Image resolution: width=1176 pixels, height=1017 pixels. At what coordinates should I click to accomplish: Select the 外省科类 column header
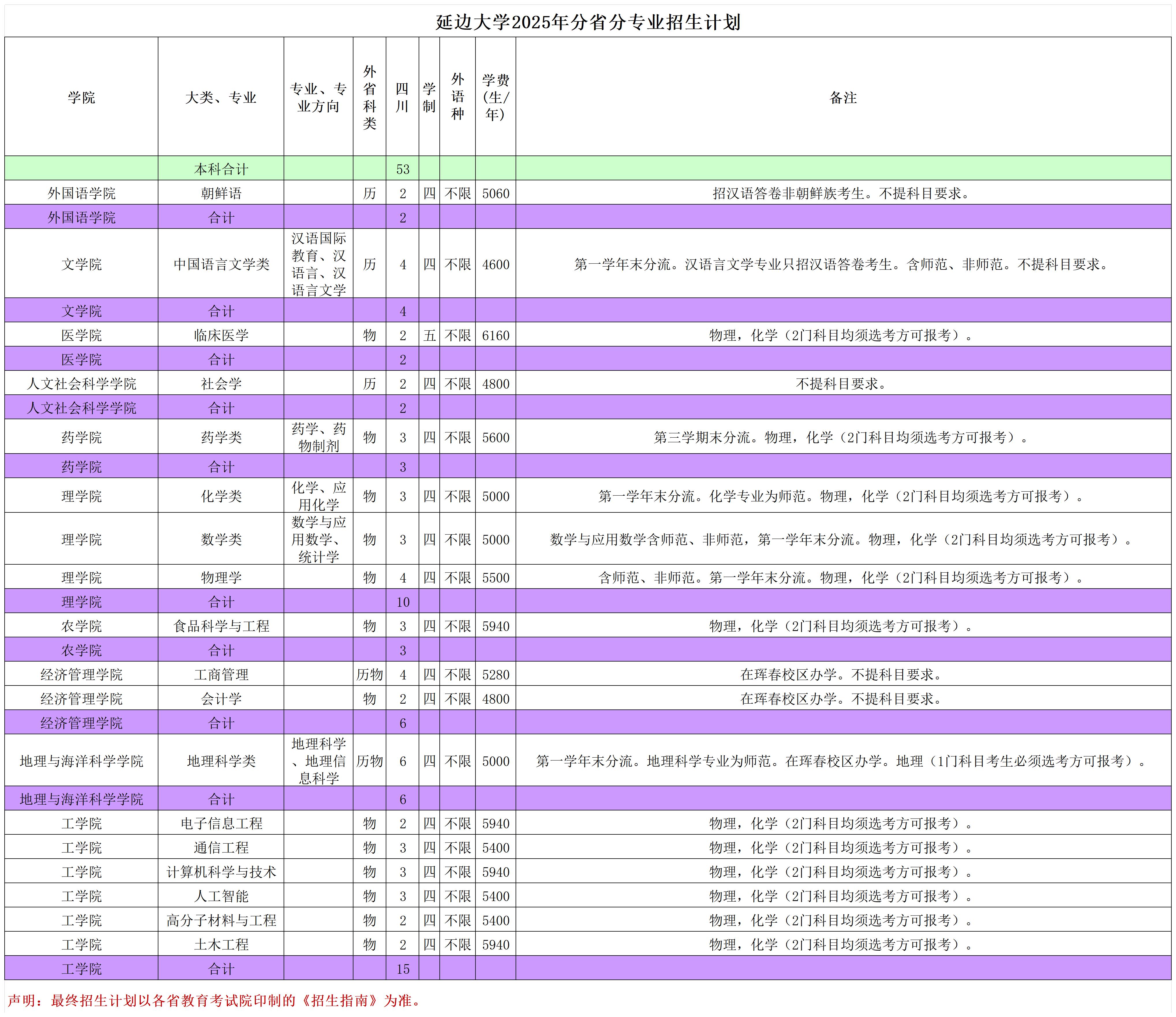[x=370, y=97]
